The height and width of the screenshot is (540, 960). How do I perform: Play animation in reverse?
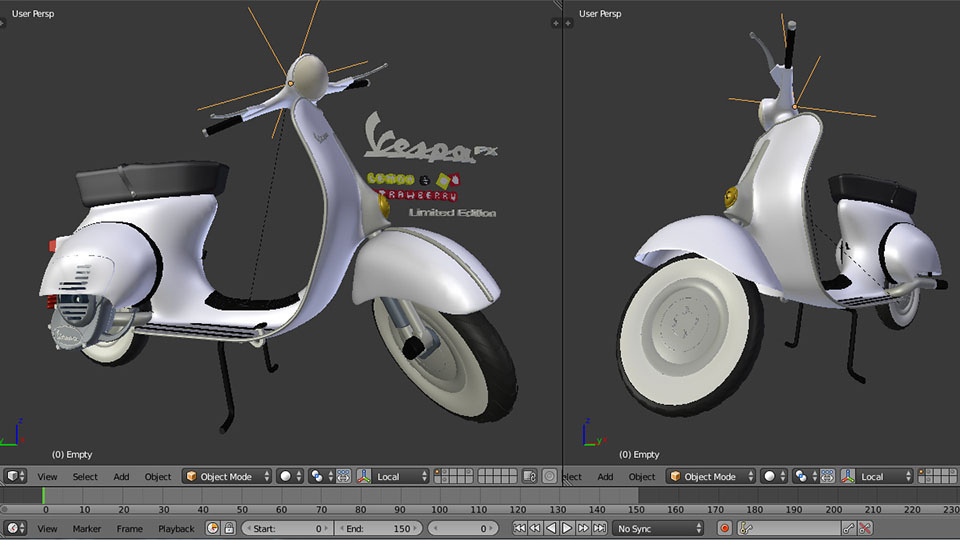(x=551, y=528)
